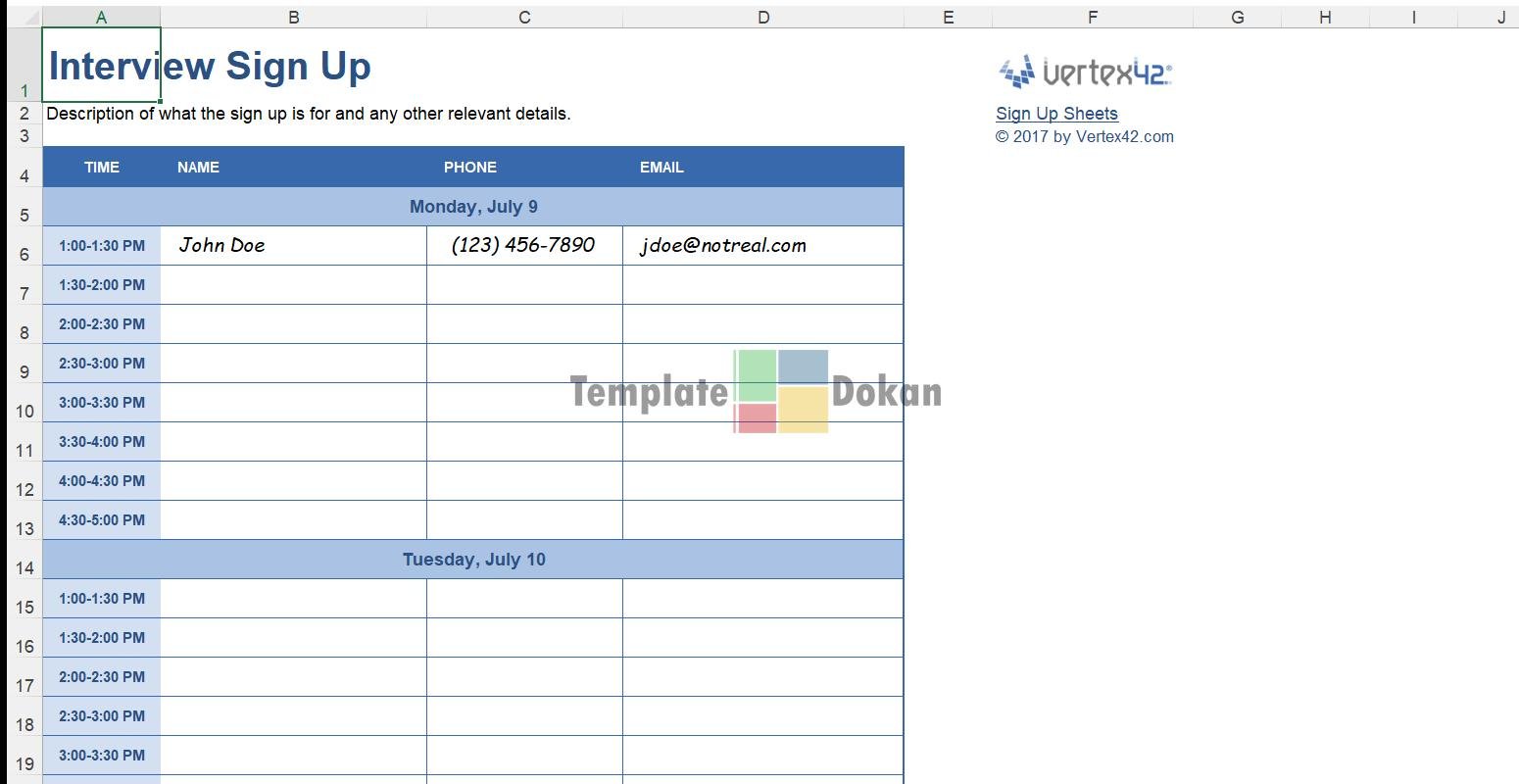Select the (123) 456-7890 phone cell
Screen dimensions: 1519x784
[523, 246]
